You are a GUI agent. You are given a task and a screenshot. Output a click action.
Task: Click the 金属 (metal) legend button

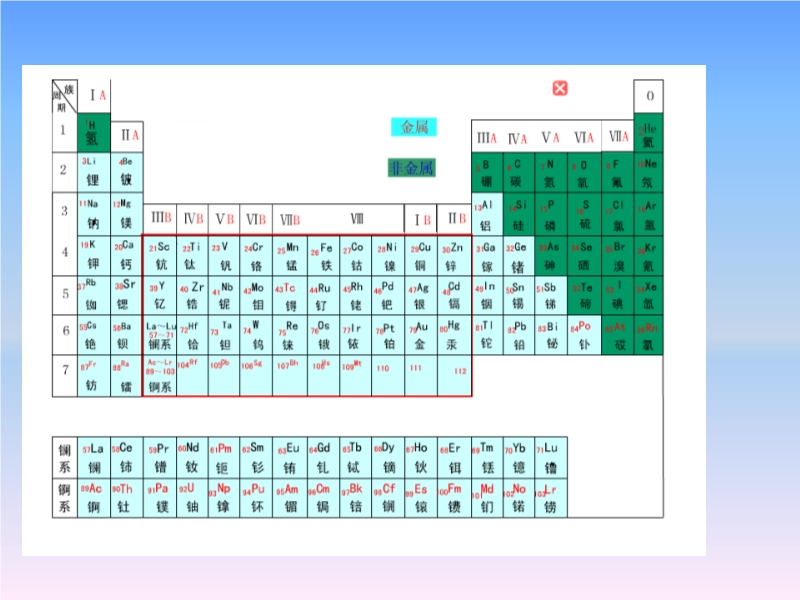coord(414,127)
